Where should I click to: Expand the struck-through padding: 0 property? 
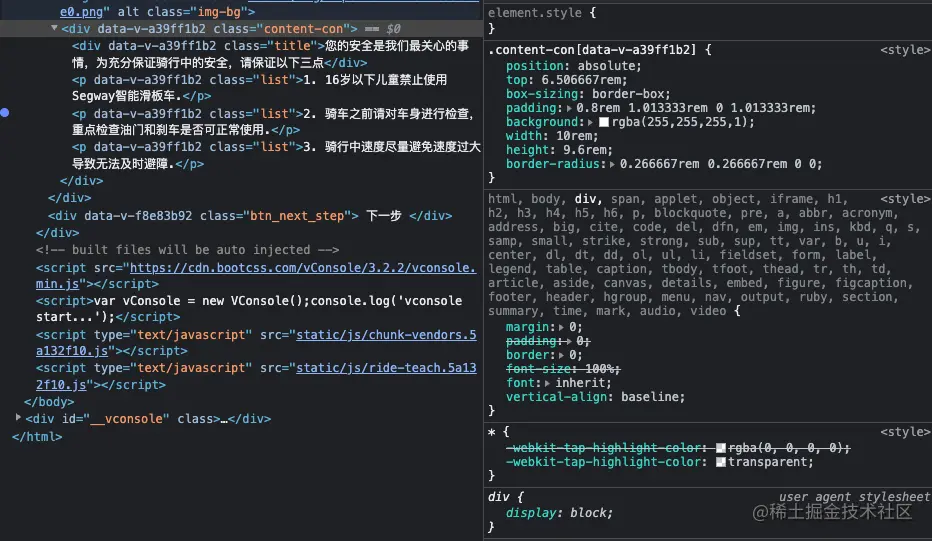pos(569,341)
